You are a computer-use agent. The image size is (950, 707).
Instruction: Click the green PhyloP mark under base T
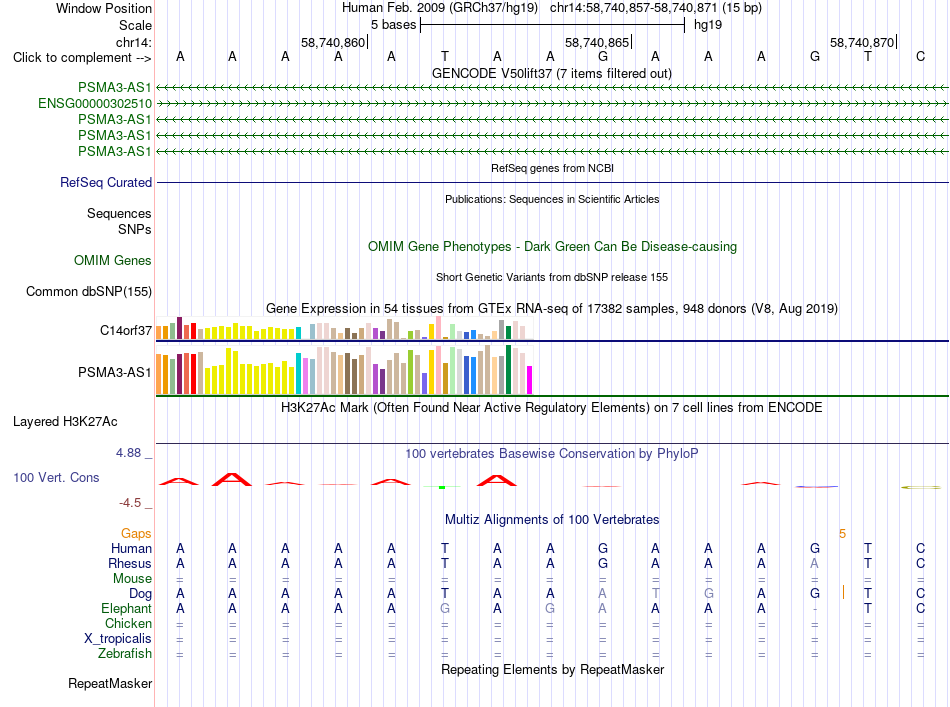click(x=442, y=487)
